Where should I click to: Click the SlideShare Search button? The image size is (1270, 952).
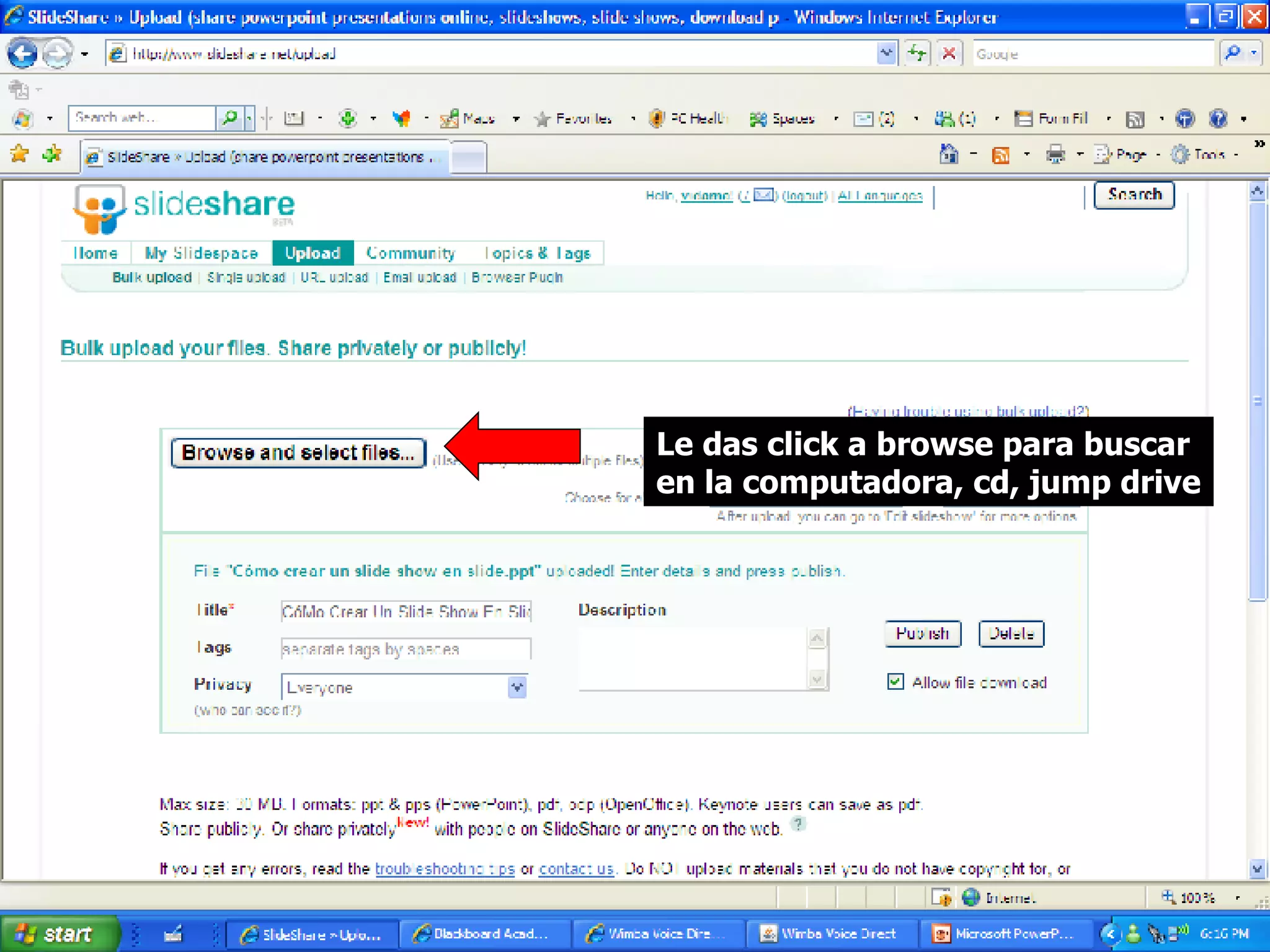click(1134, 195)
